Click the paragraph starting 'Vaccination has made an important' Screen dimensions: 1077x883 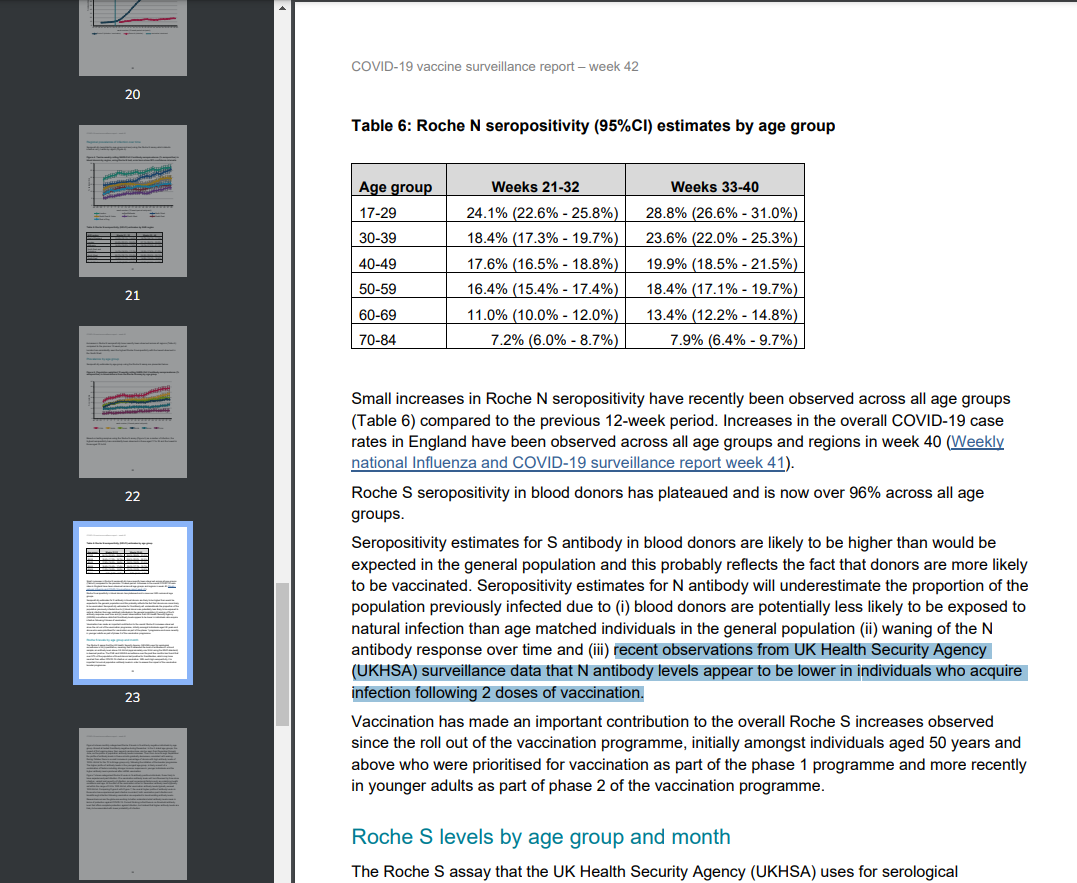click(689, 754)
